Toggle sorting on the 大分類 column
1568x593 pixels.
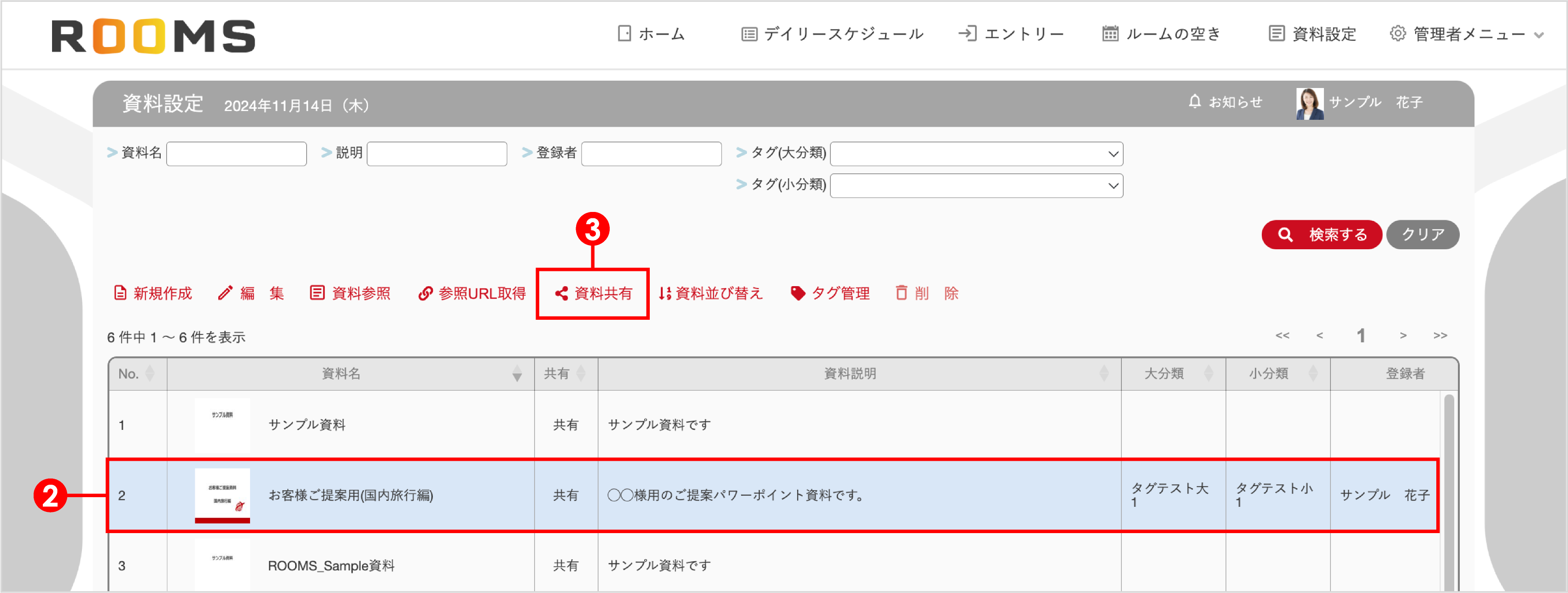coord(1209,375)
